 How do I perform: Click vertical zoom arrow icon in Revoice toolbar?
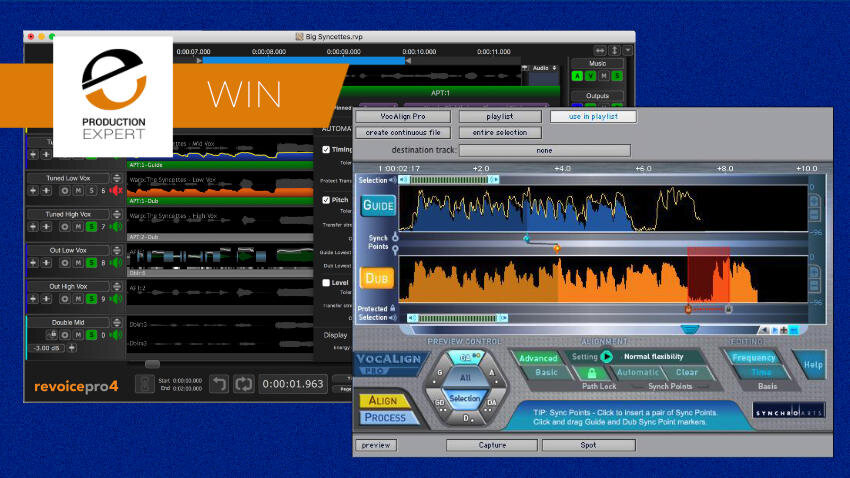pos(615,50)
